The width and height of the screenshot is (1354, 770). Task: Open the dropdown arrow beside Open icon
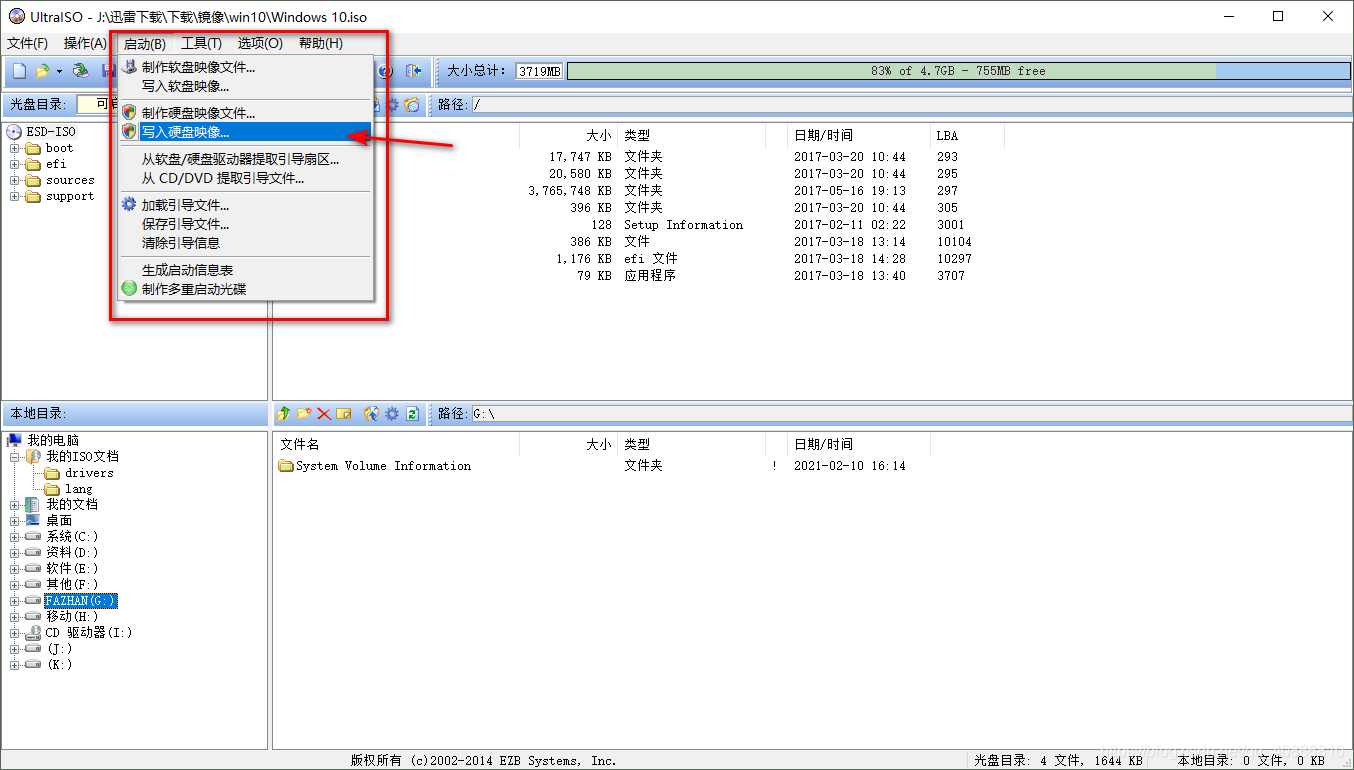[x=59, y=71]
